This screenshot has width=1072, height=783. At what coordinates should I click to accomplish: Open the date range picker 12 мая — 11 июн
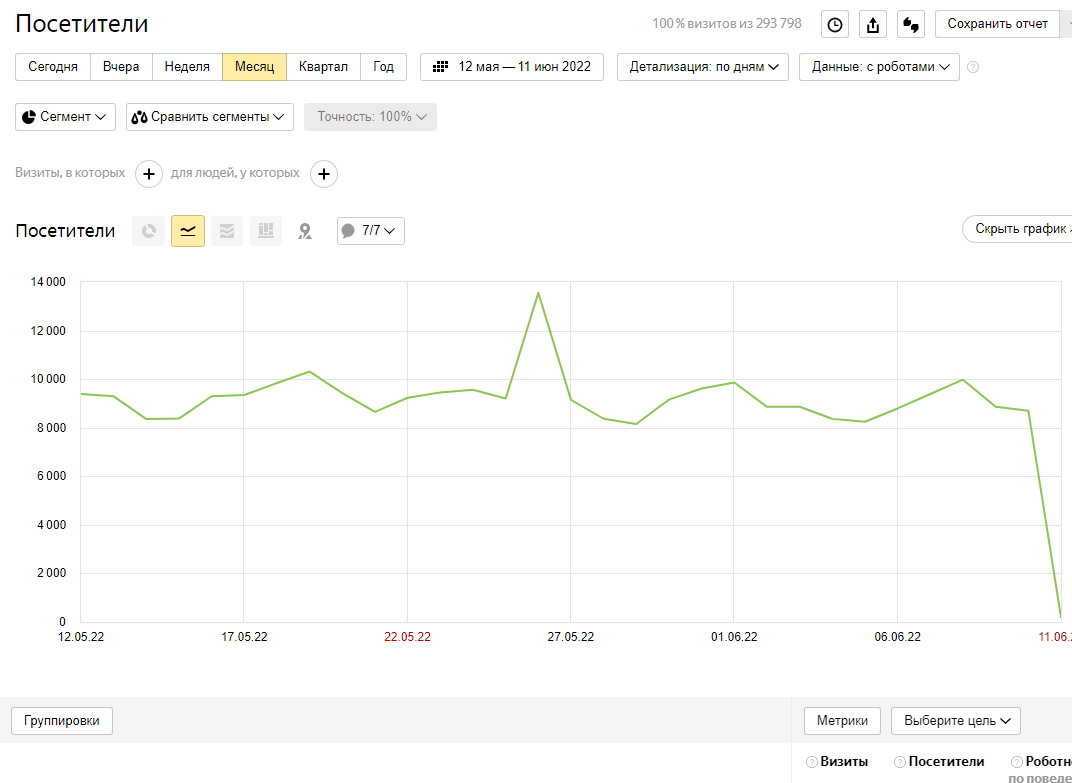512,67
